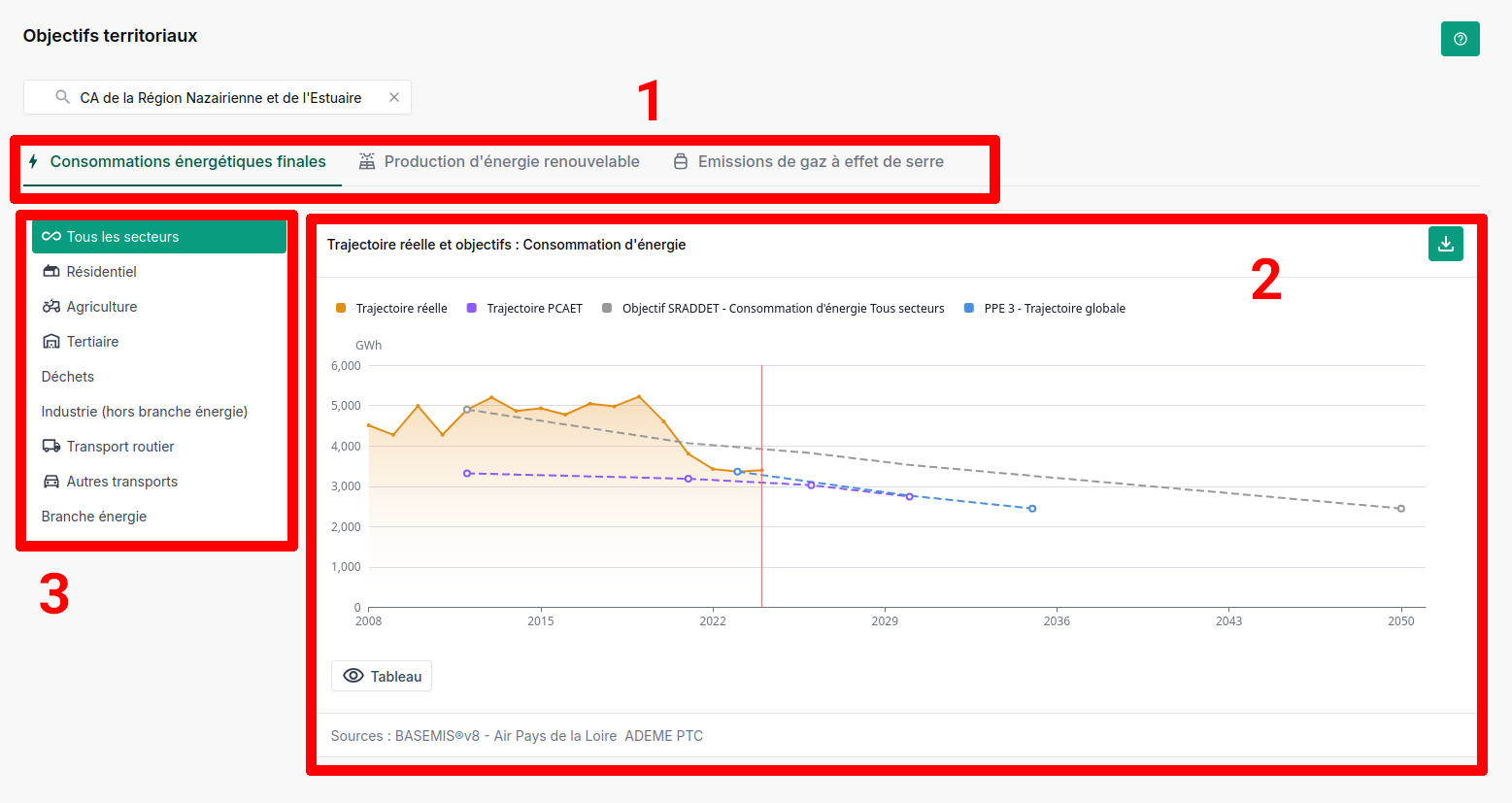Choose the Branche énergie sector
The width and height of the screenshot is (1512, 803).
pyautogui.click(x=159, y=516)
